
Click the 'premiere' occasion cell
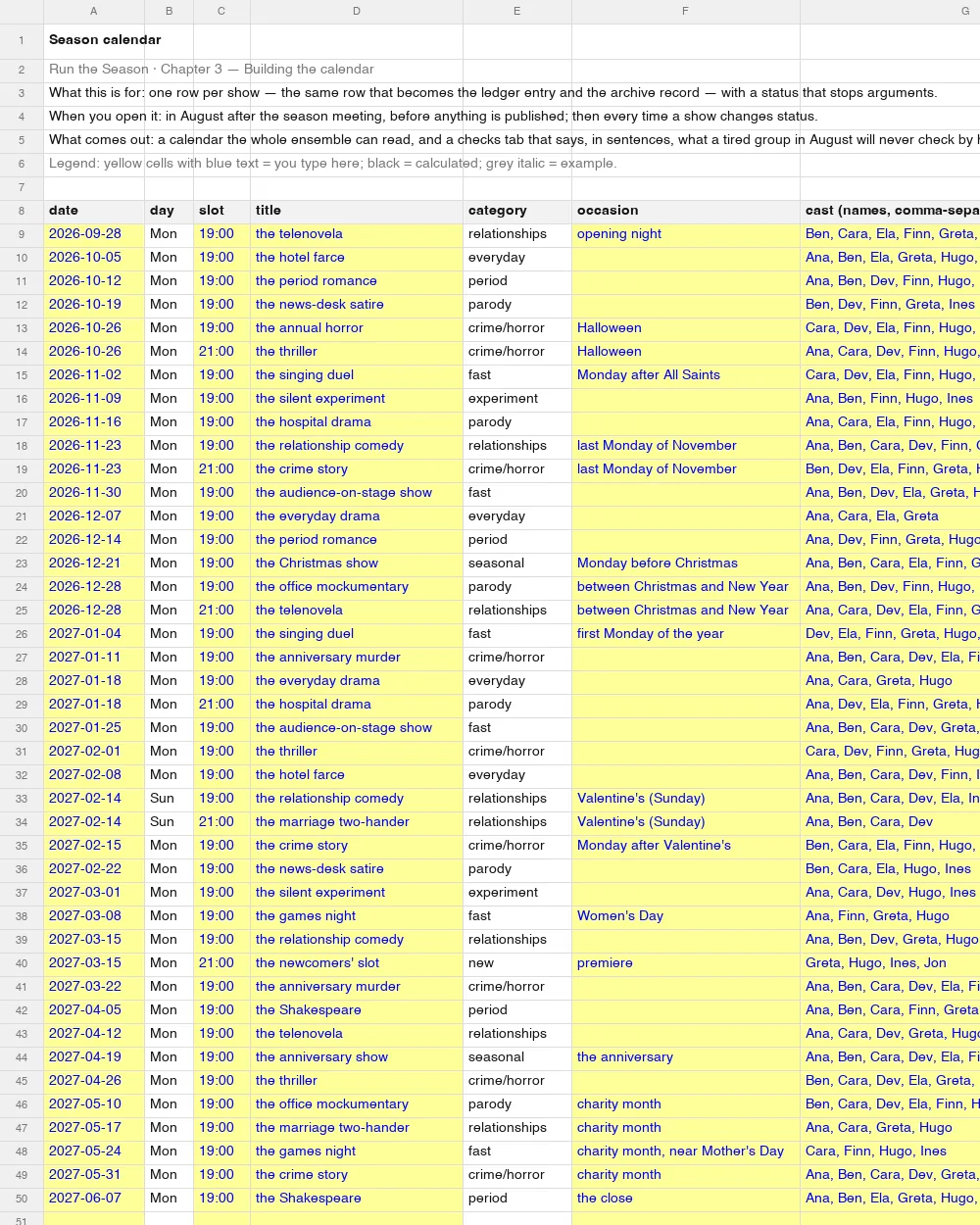click(685, 963)
